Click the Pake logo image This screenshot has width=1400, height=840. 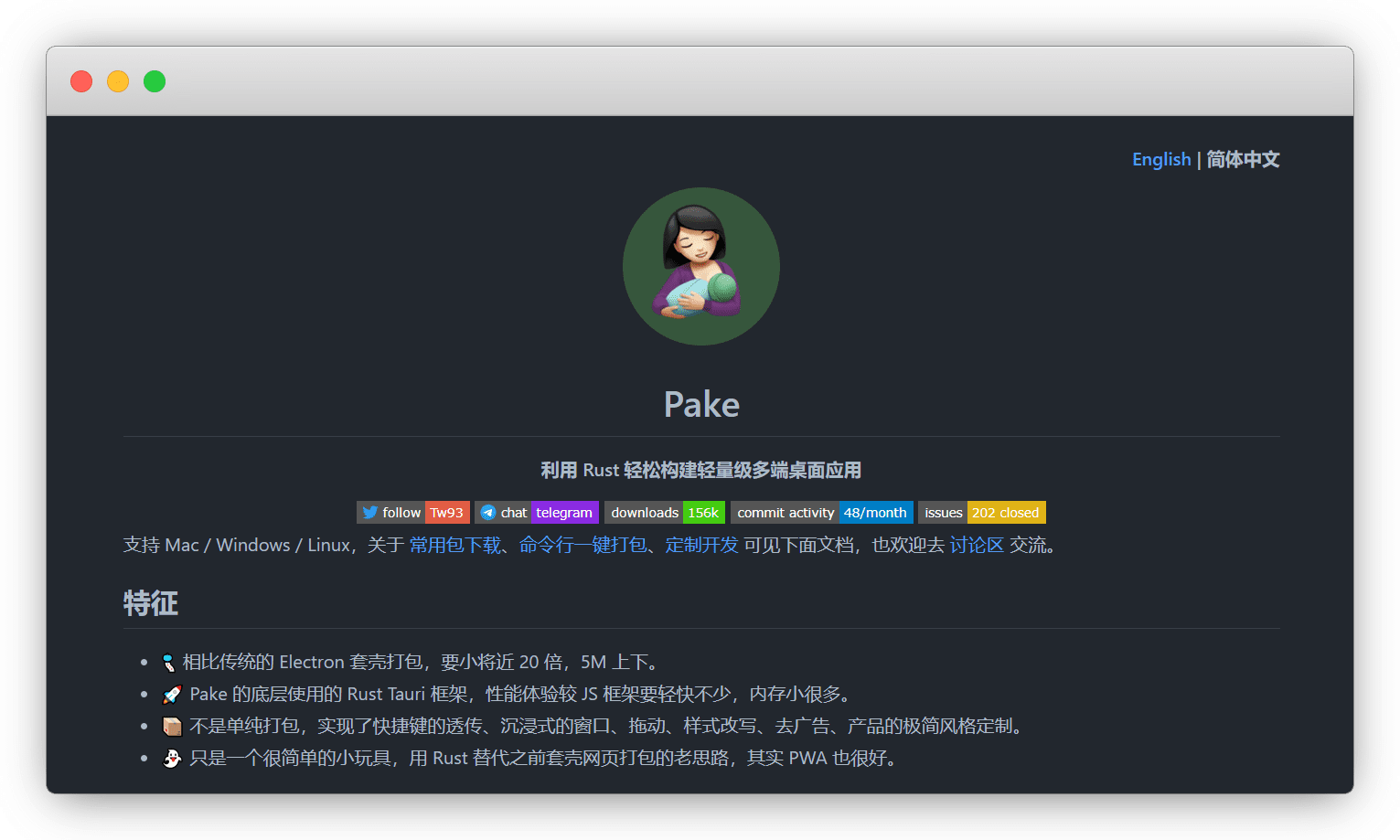coord(700,266)
